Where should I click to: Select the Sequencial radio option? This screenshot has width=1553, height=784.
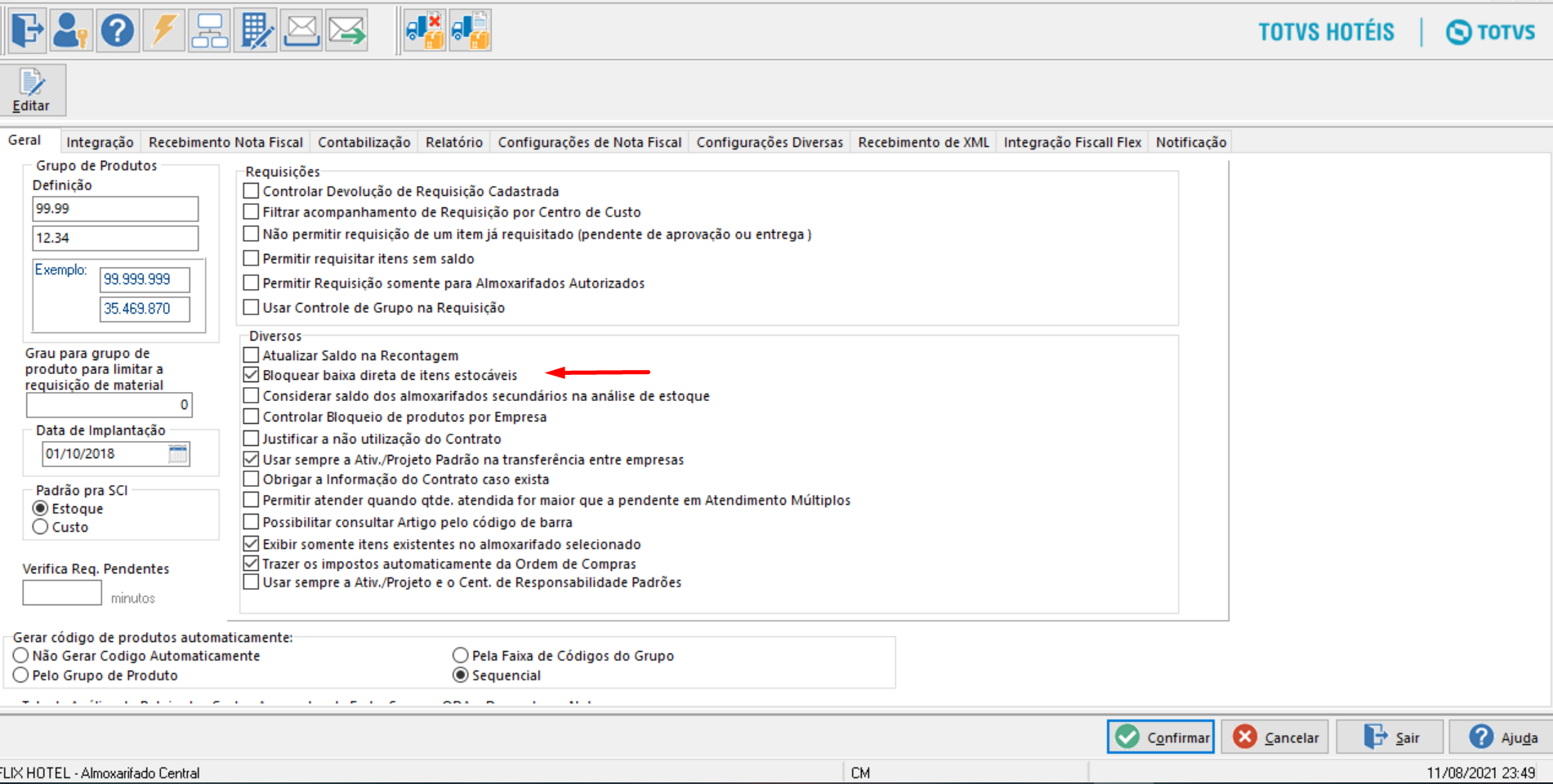(x=461, y=675)
